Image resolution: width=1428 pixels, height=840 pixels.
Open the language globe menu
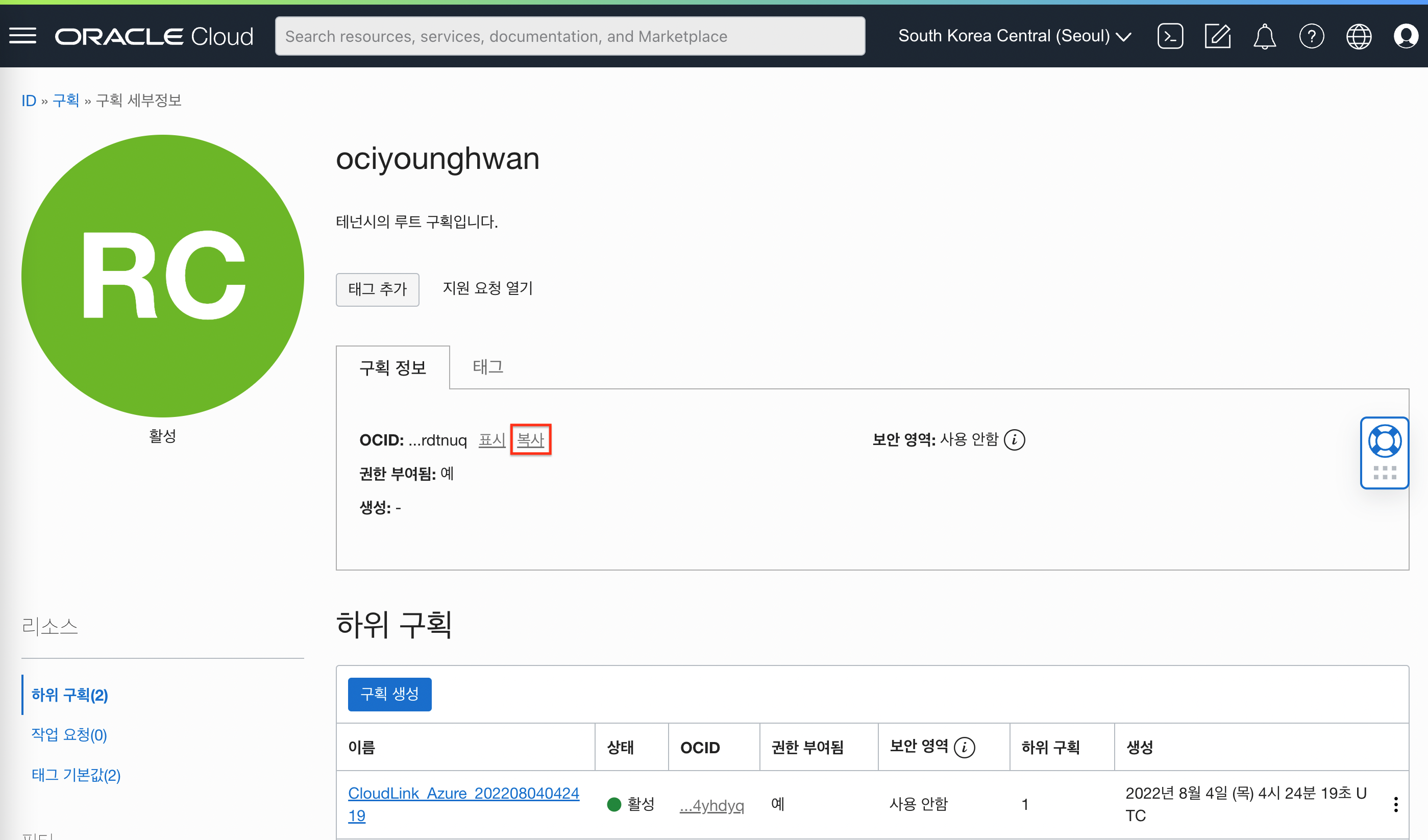pos(1359,36)
